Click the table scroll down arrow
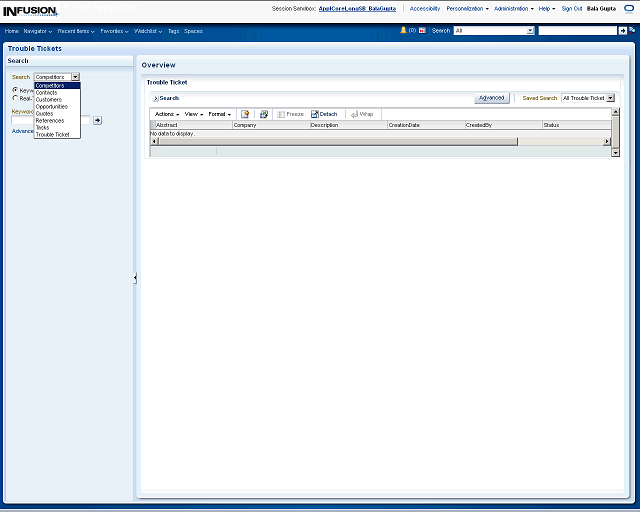 tap(616, 153)
